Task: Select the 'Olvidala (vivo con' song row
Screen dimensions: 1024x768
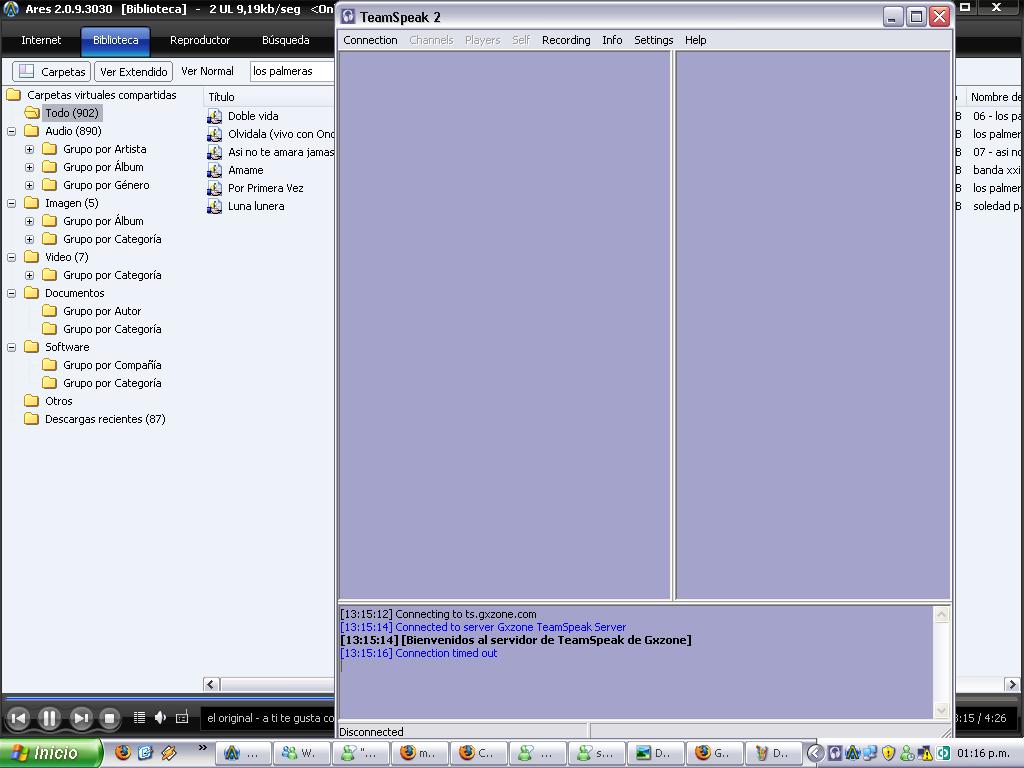Action: [x=281, y=134]
